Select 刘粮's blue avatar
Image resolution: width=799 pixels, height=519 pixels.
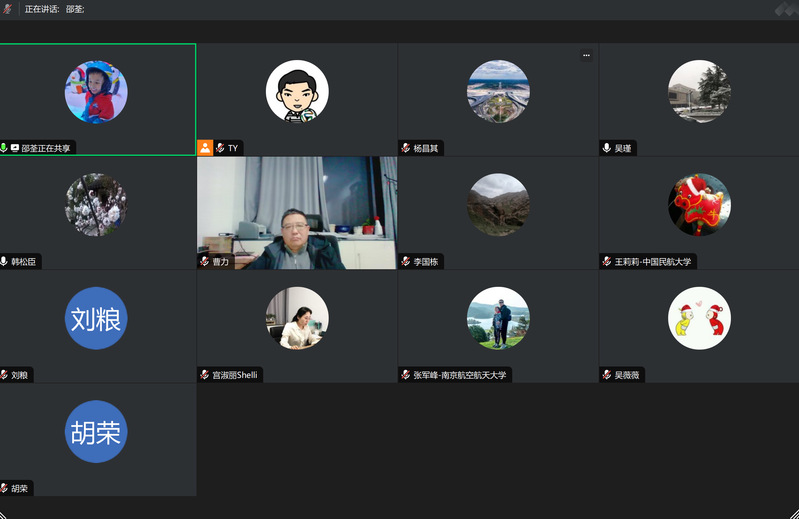coord(97,319)
